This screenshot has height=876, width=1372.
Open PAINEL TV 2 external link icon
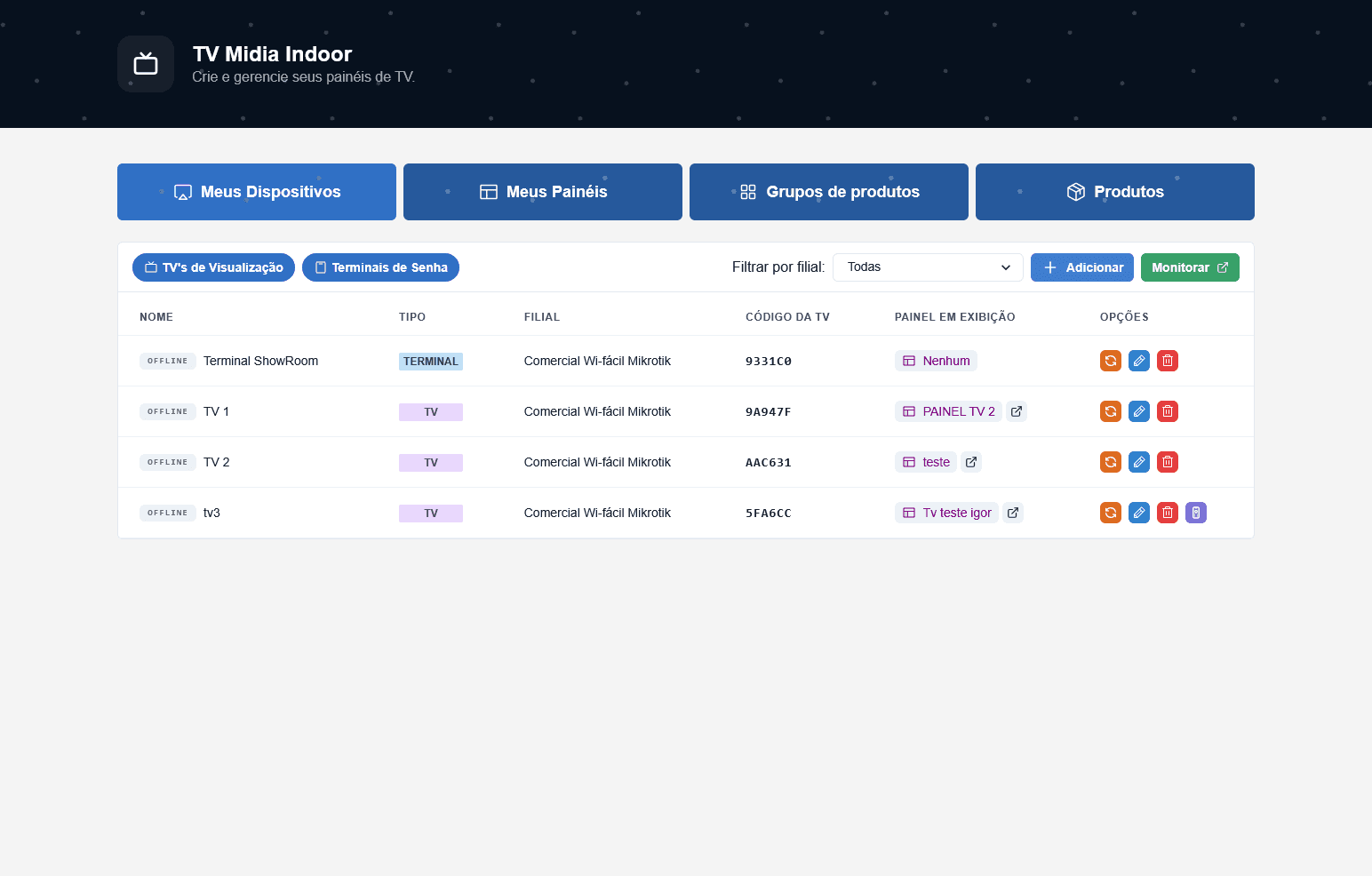click(x=1017, y=411)
